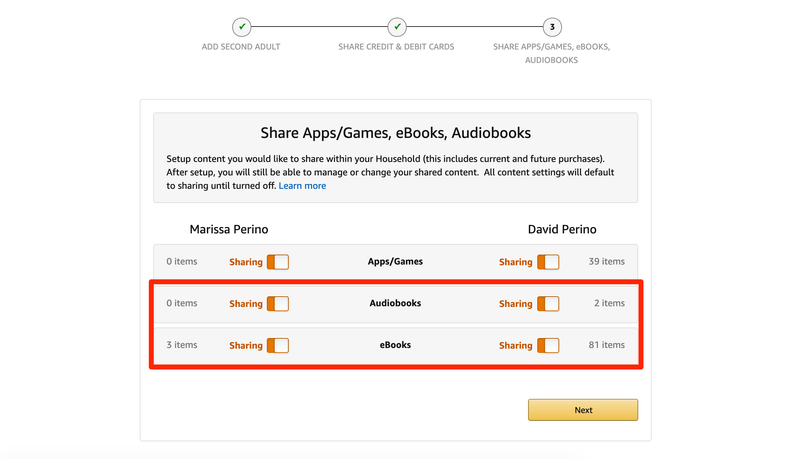Click the Share Credit & Debit Cards checkmark icon
Image resolution: width=790 pixels, height=459 pixels.
[x=397, y=27]
